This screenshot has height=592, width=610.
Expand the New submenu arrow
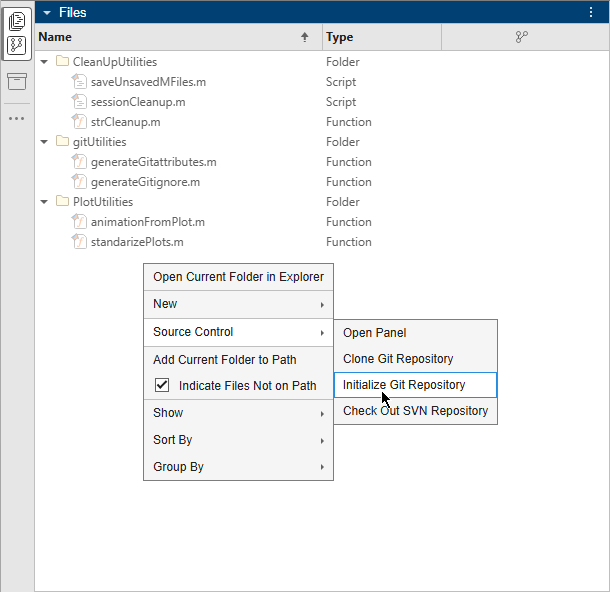(322, 305)
